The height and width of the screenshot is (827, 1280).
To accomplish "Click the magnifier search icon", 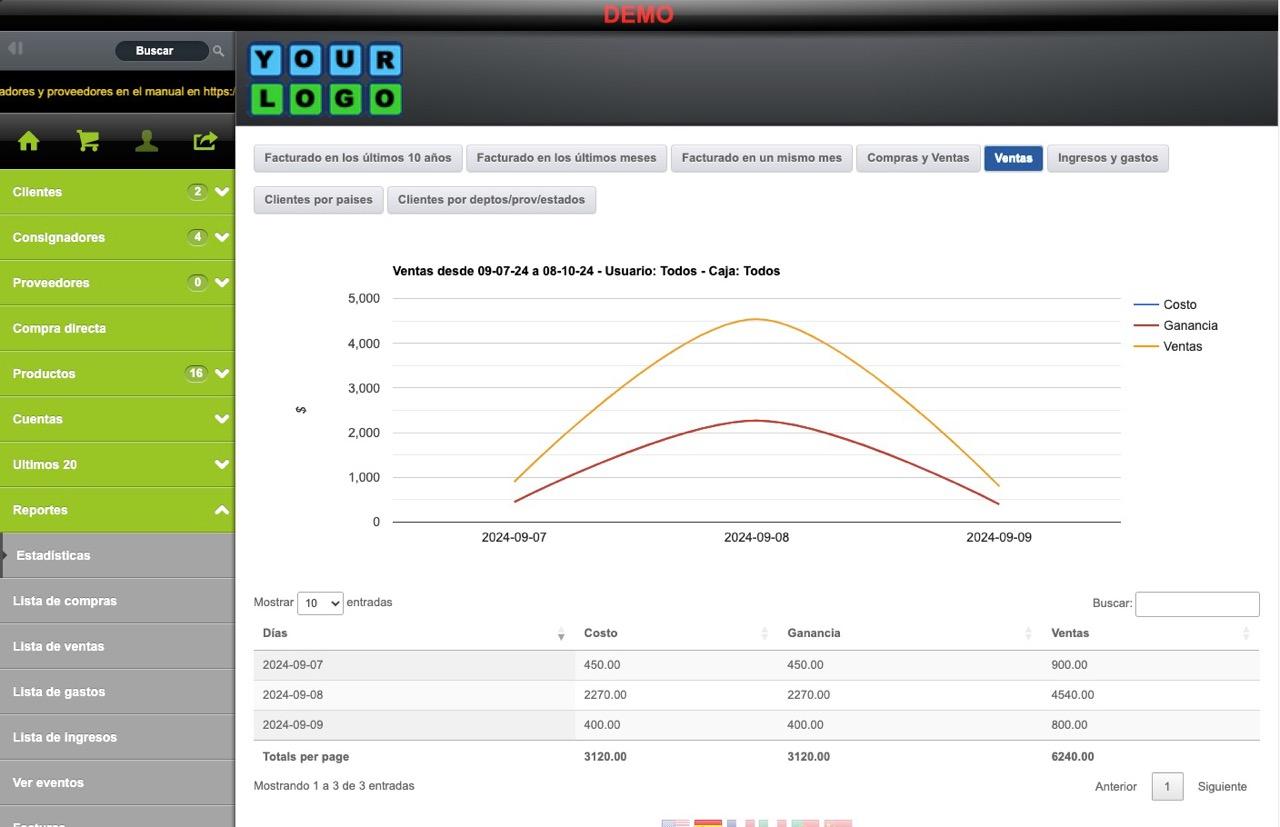I will click(218, 51).
